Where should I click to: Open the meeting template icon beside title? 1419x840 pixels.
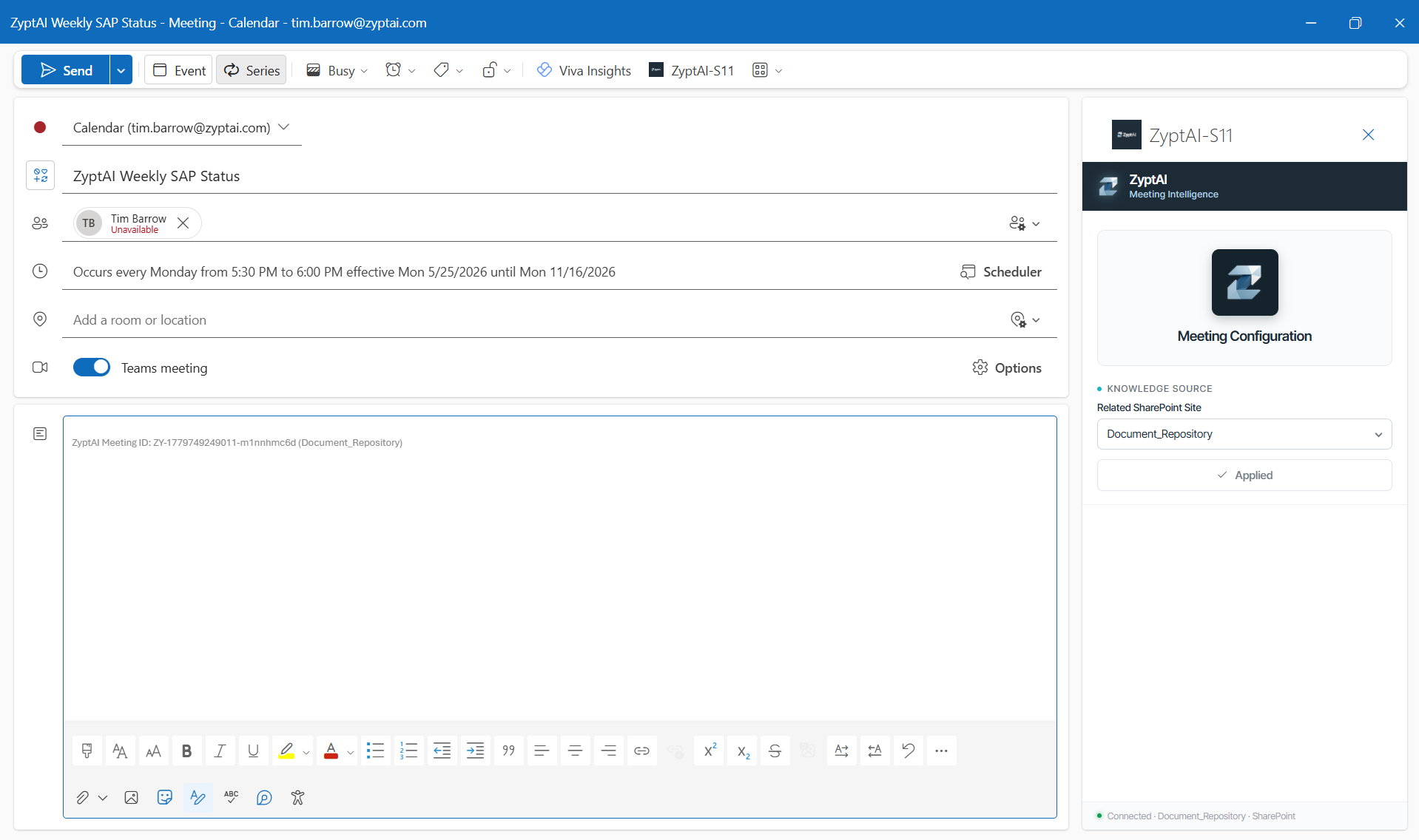tap(41, 176)
